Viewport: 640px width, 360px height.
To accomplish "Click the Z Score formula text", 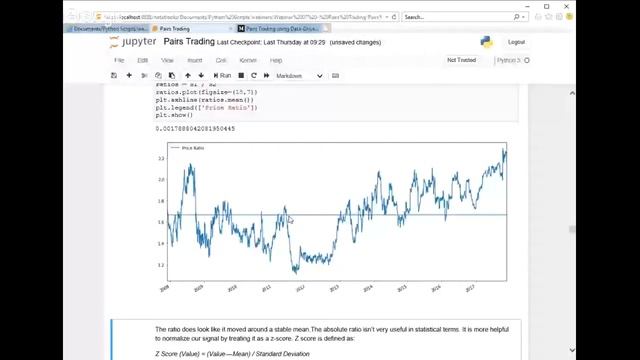I will click(232, 354).
